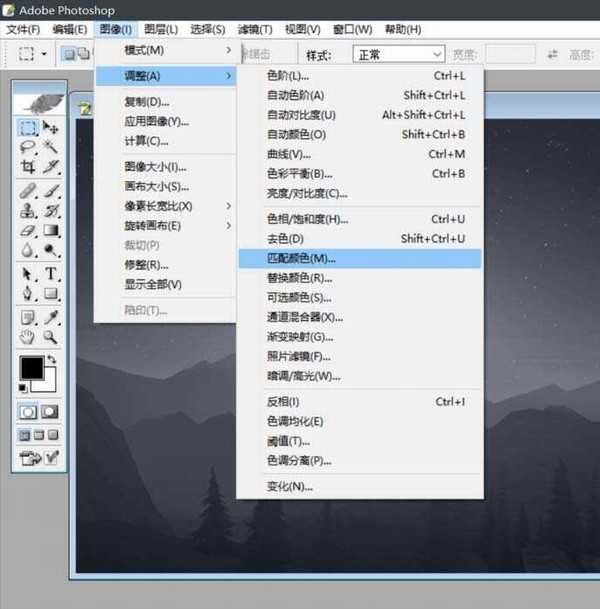Viewport: 600px width, 609px height.
Task: Expand the 调整(A) submenu
Action: (166, 76)
